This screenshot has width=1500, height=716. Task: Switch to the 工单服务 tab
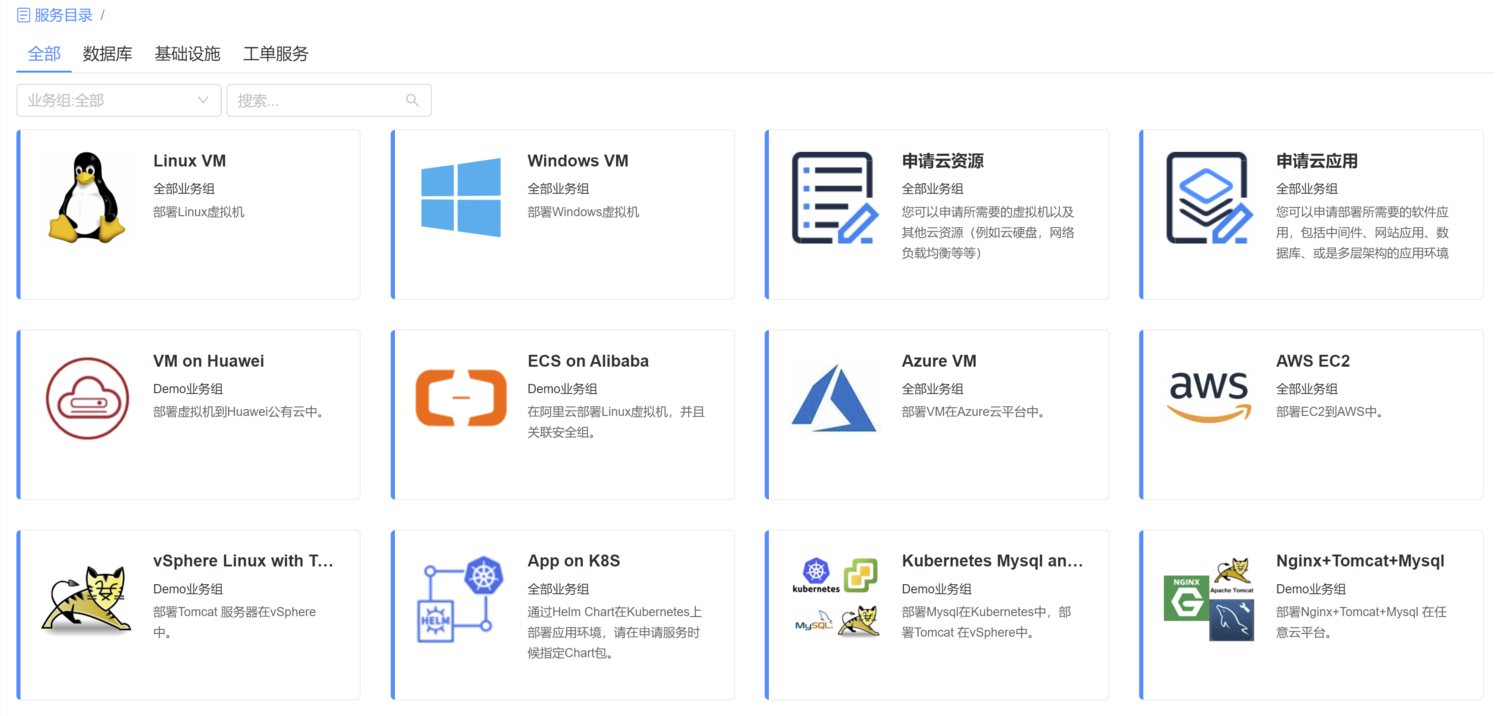point(276,54)
